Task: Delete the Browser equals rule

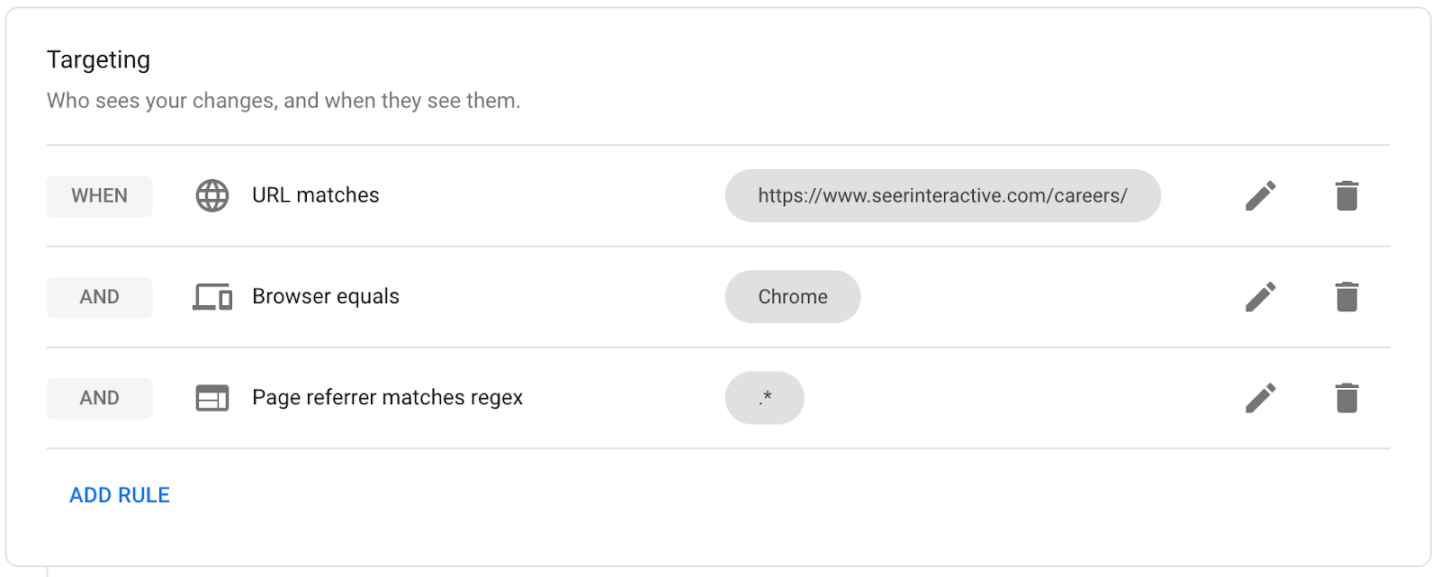Action: 1347,297
